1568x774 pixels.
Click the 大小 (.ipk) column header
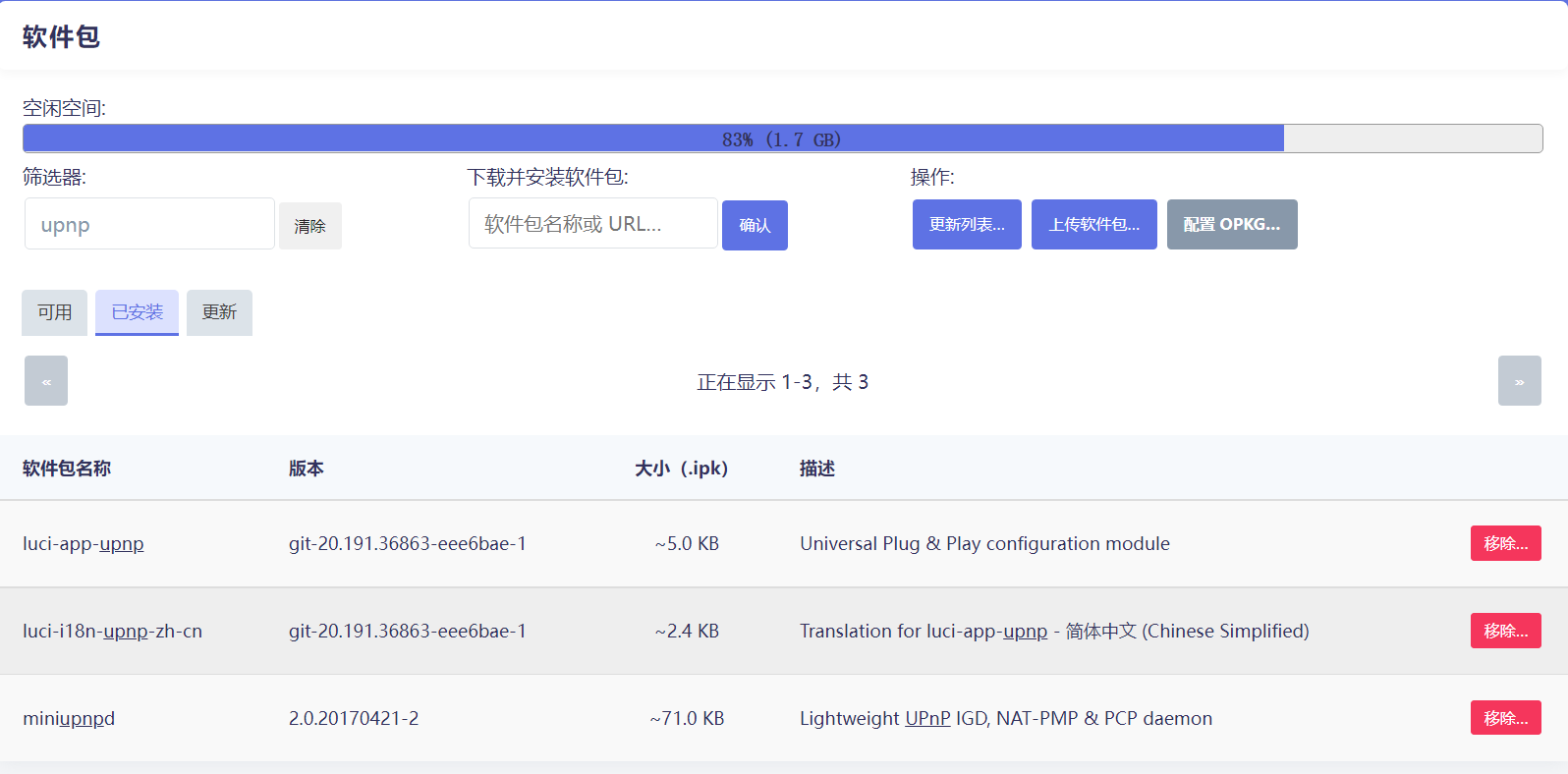681,469
